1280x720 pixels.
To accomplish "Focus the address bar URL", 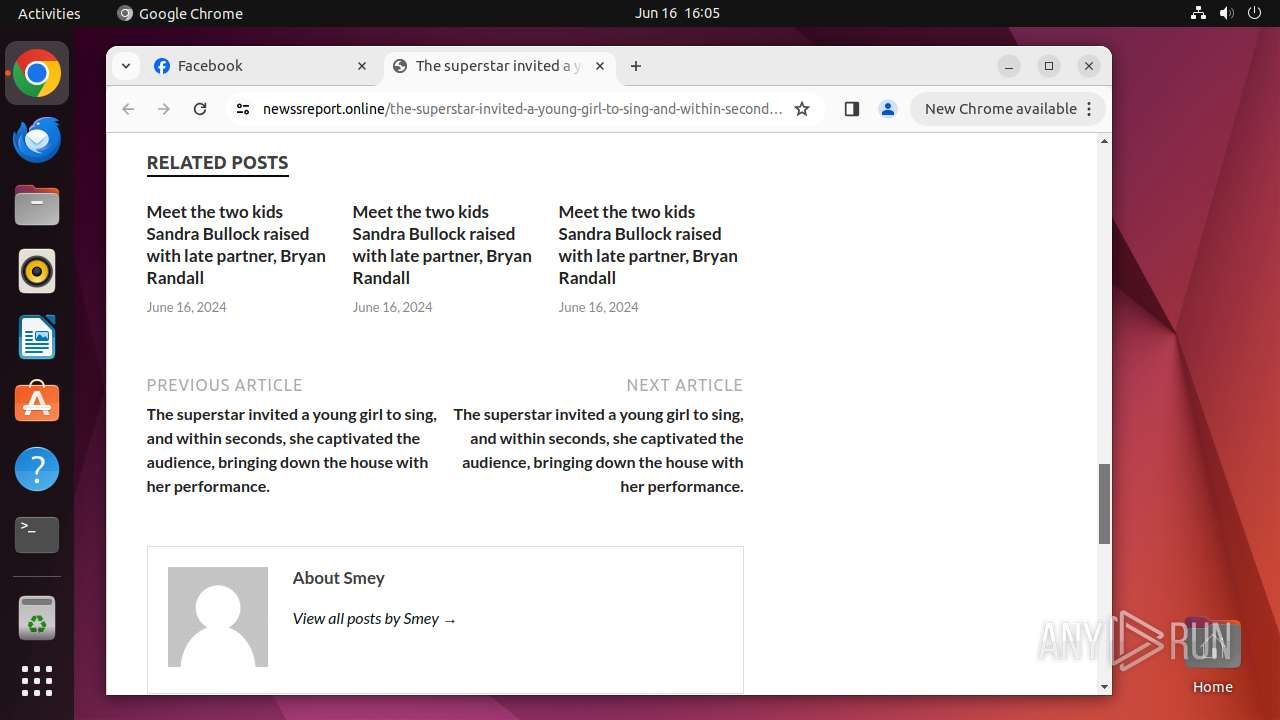I will (x=522, y=109).
